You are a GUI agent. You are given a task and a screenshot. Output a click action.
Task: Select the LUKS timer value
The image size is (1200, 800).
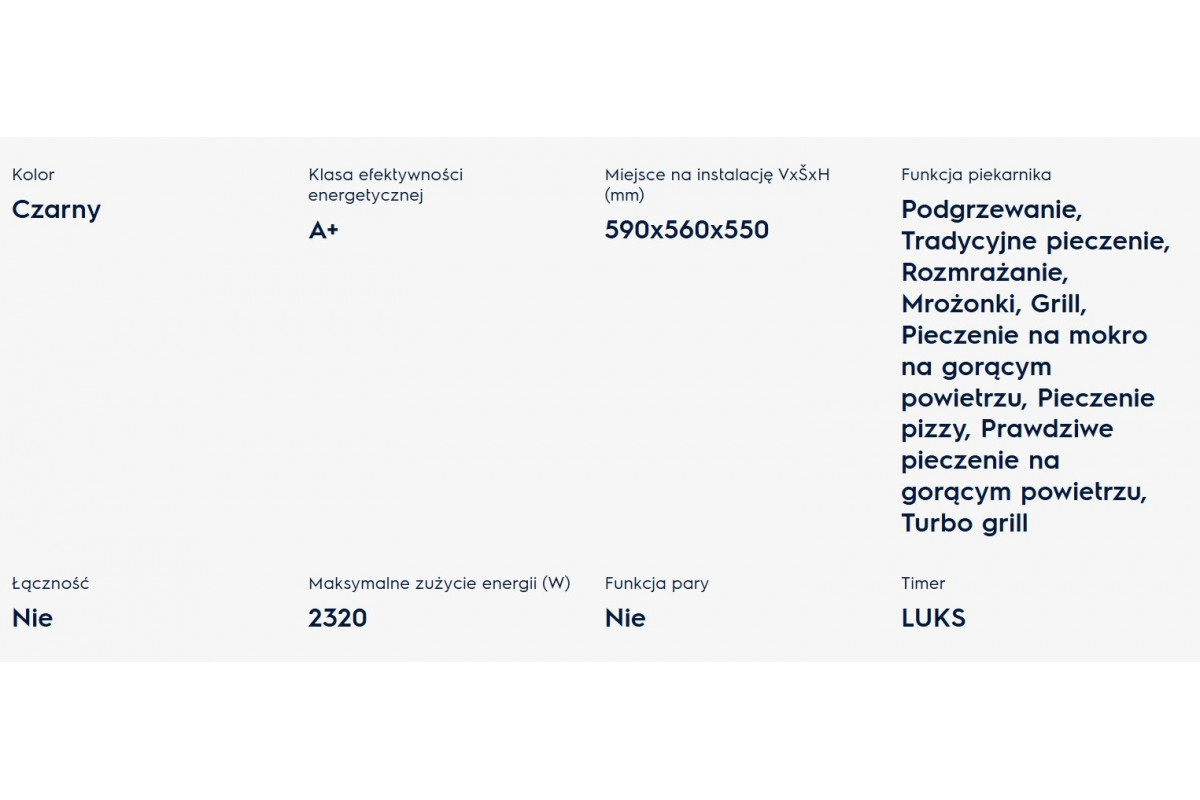point(933,618)
